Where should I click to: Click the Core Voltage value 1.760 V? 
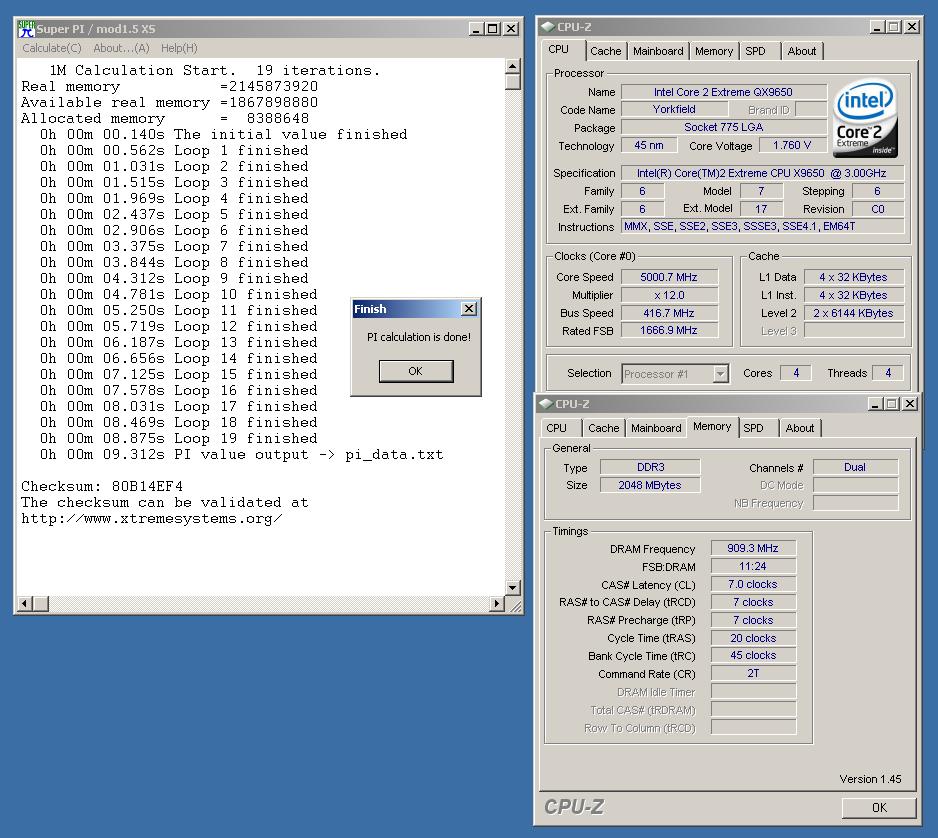(792, 145)
